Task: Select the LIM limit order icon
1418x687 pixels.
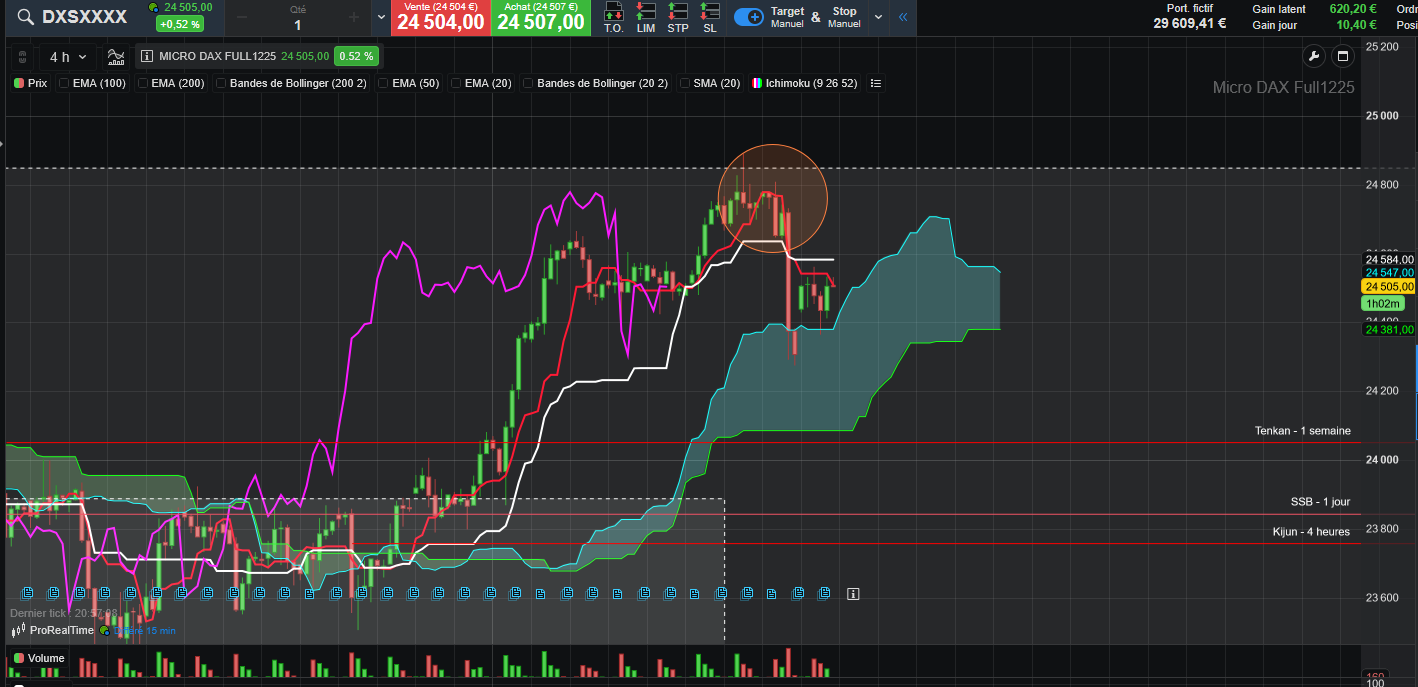Action: click(646, 17)
